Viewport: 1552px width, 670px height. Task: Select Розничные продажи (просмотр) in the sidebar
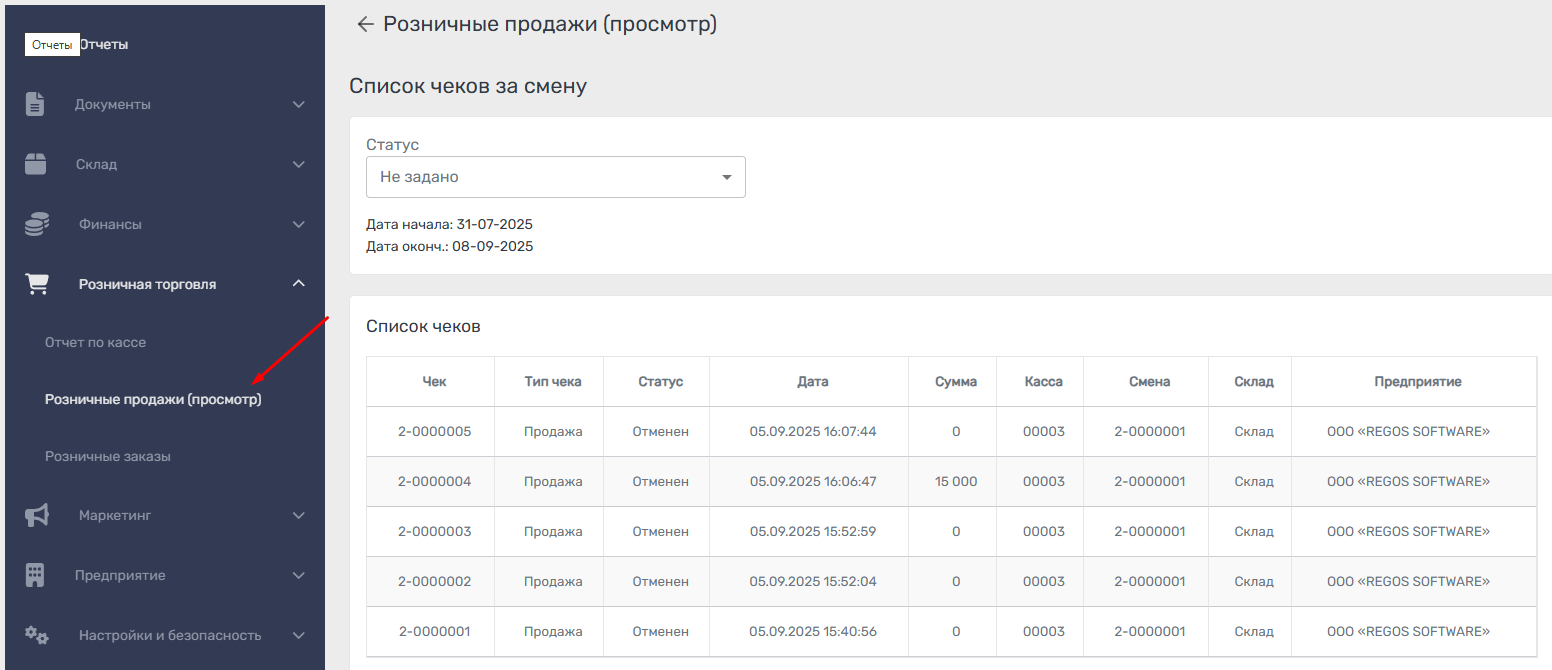click(x=153, y=399)
